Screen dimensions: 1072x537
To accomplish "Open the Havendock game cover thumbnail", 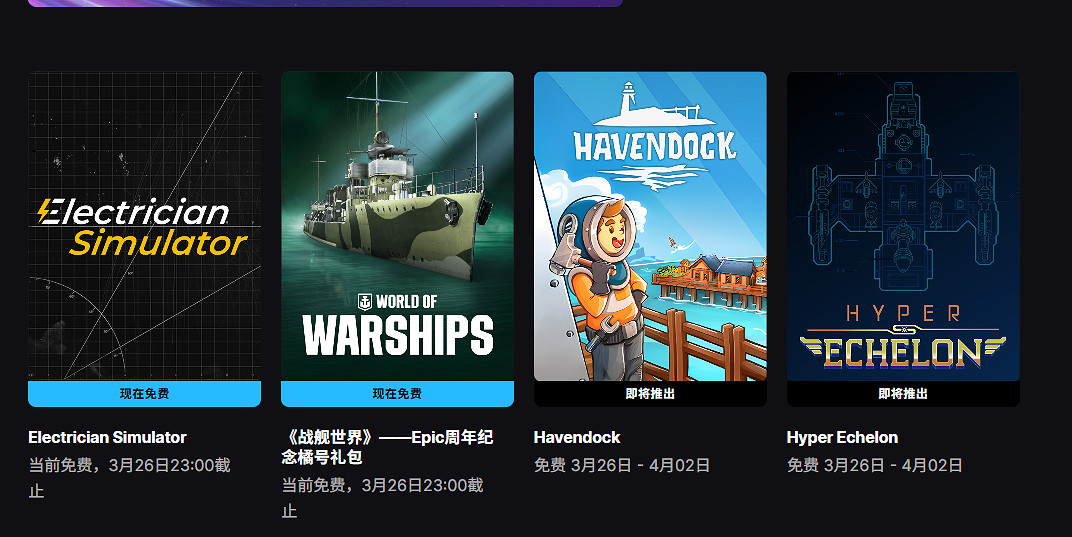I will pos(650,226).
